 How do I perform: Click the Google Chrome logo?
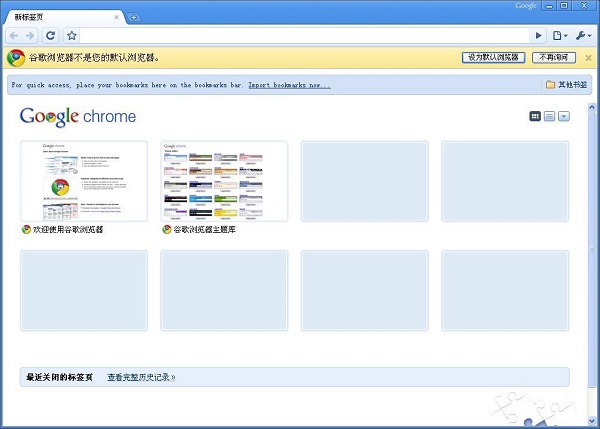(x=78, y=116)
